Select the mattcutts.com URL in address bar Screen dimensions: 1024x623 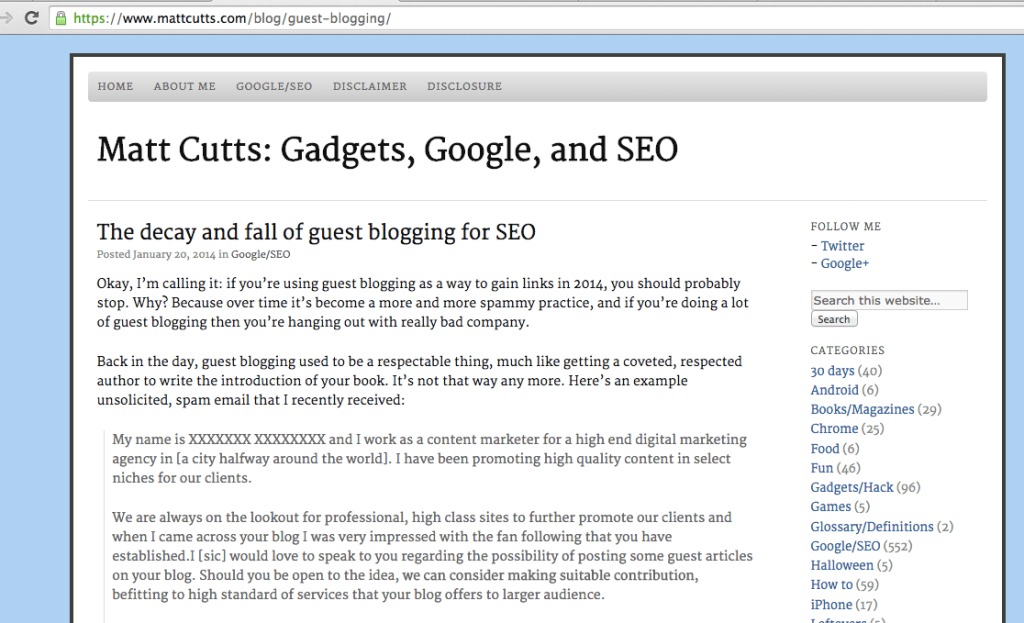[232, 18]
